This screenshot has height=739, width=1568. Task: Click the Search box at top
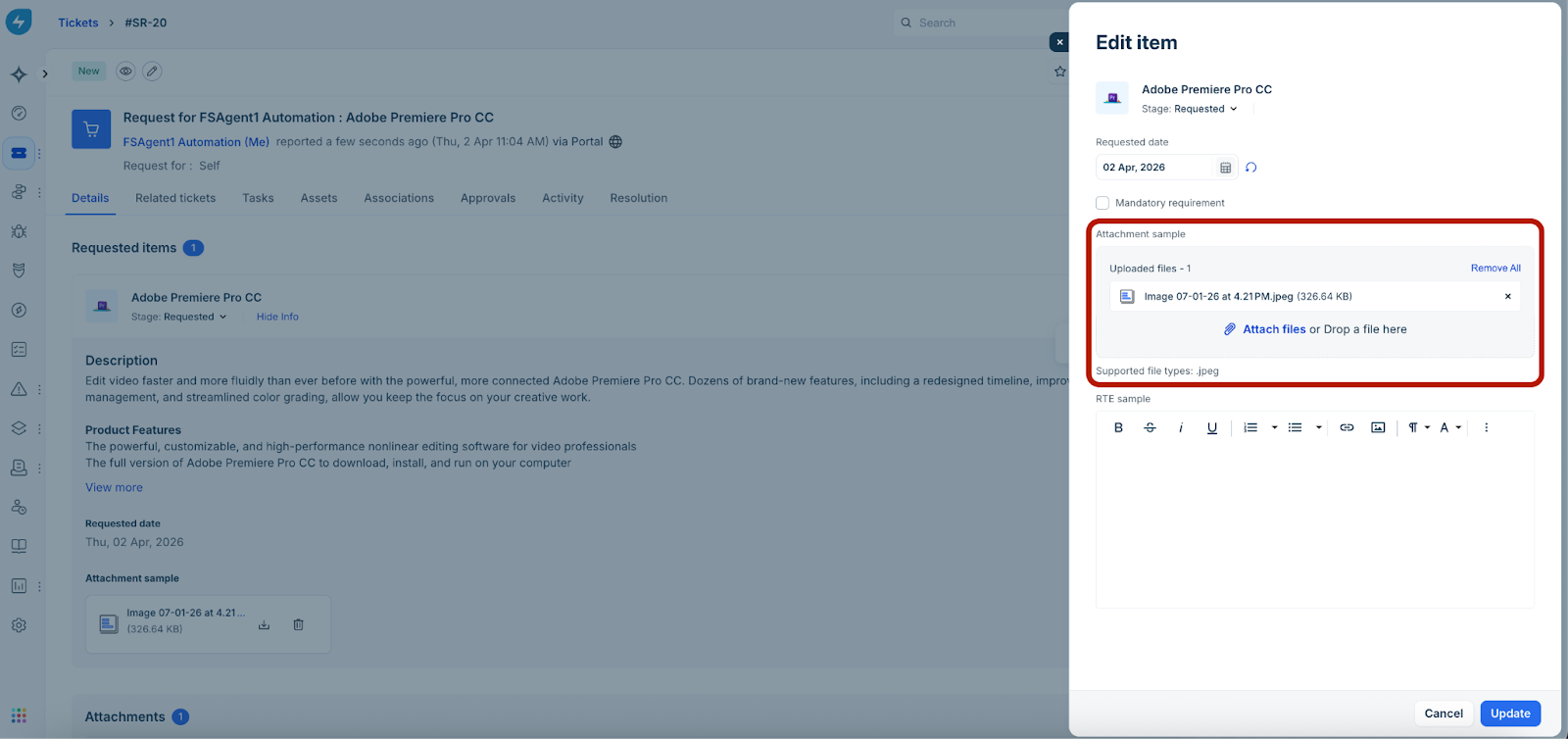[x=980, y=23]
